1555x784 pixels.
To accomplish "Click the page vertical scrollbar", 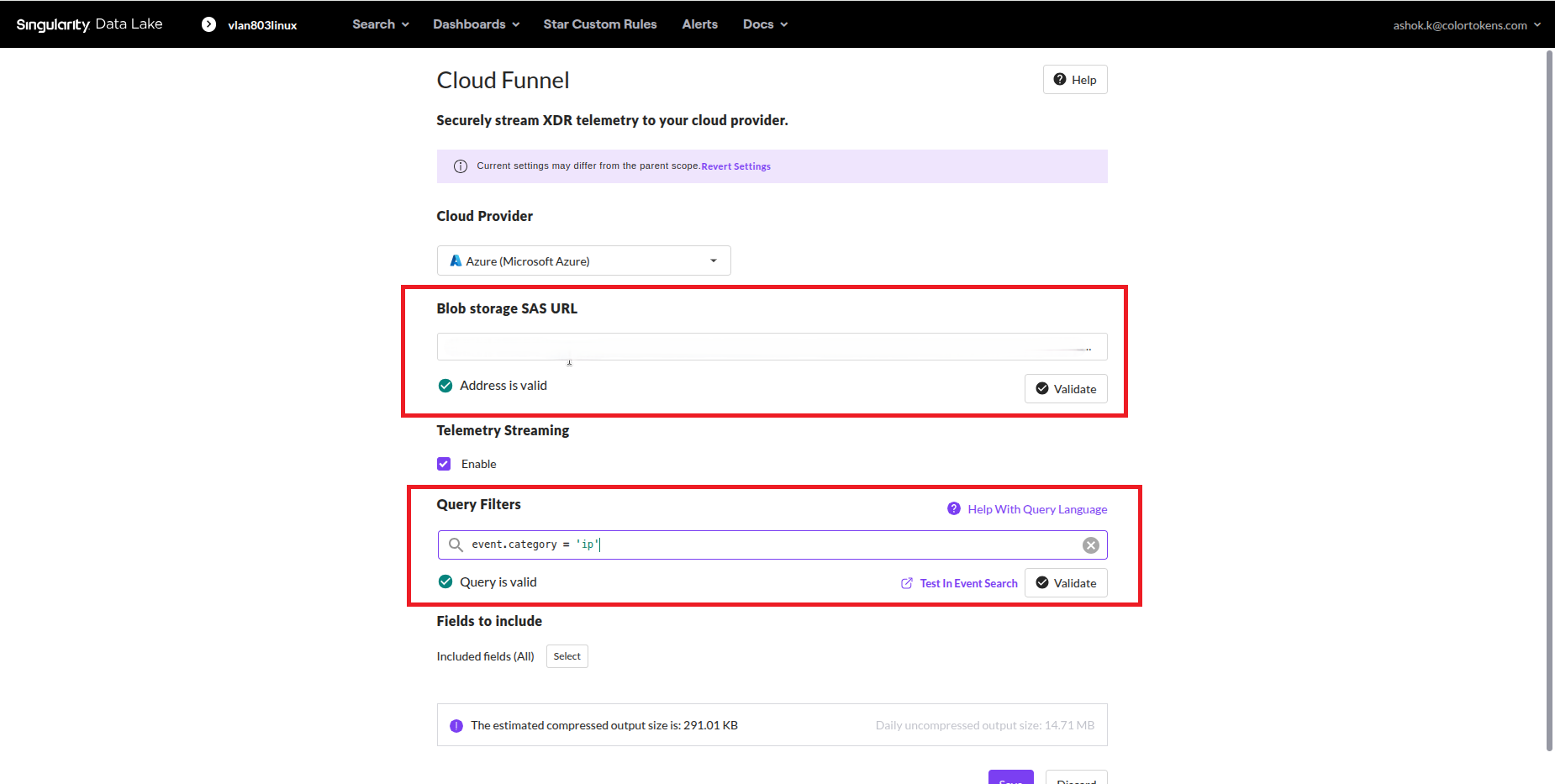I will (x=1549, y=399).
